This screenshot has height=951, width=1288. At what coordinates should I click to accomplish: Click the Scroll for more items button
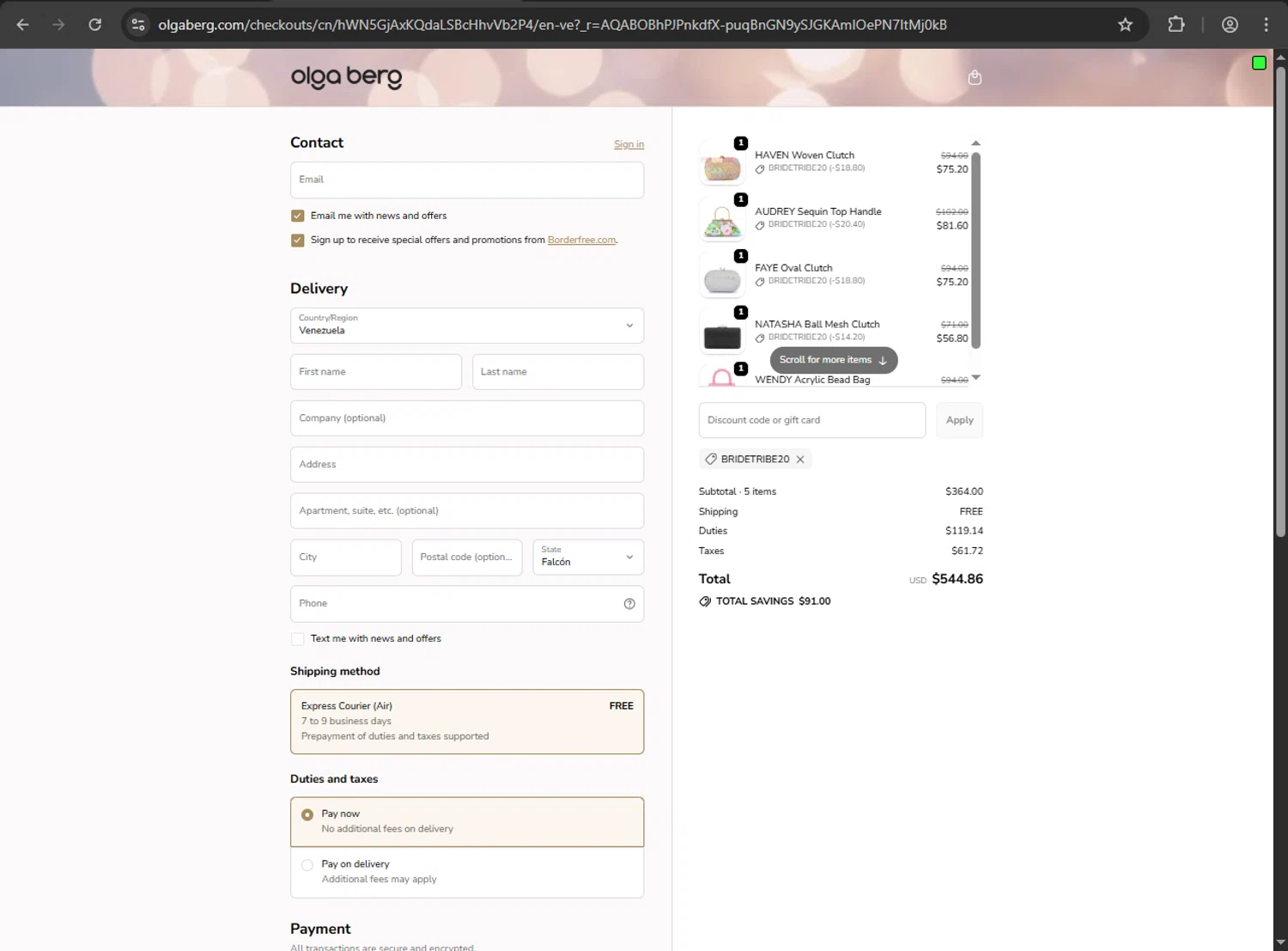[x=834, y=360]
